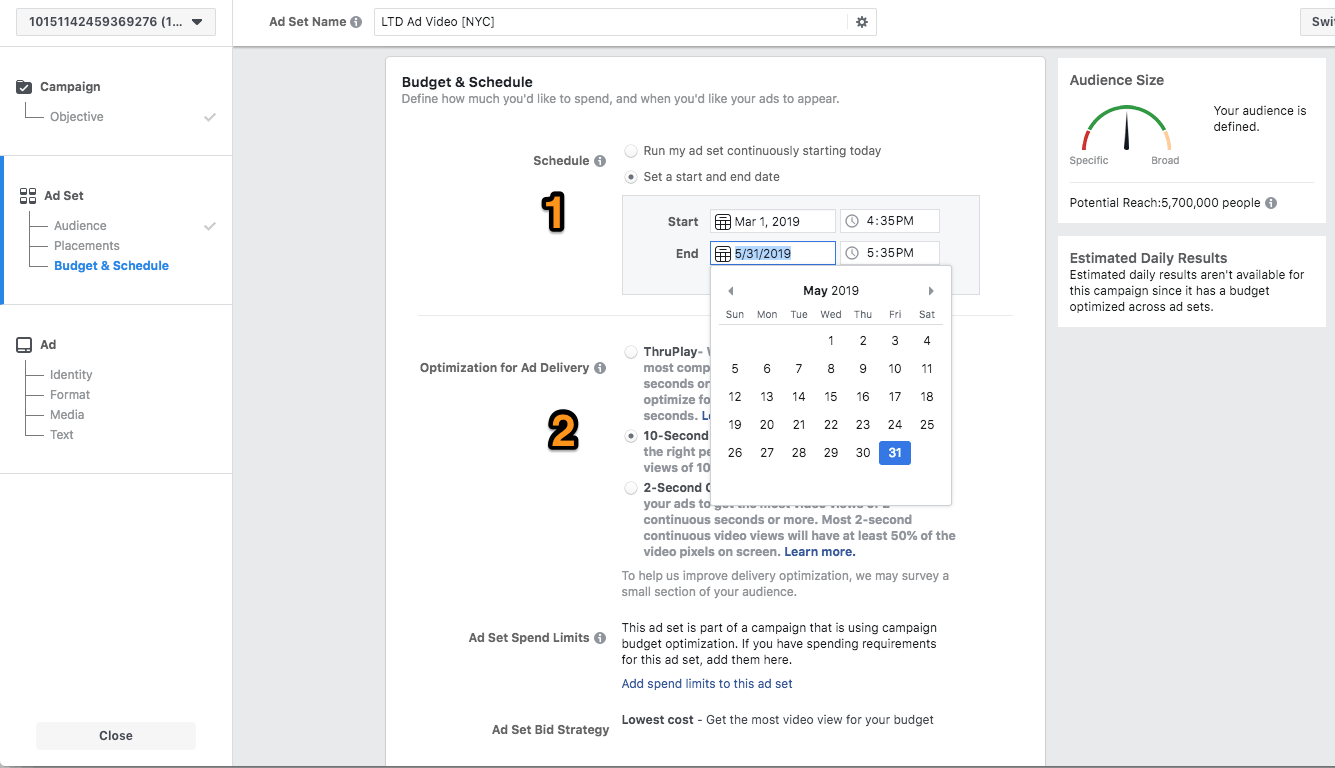Select 10-Second video views option

pos(631,436)
